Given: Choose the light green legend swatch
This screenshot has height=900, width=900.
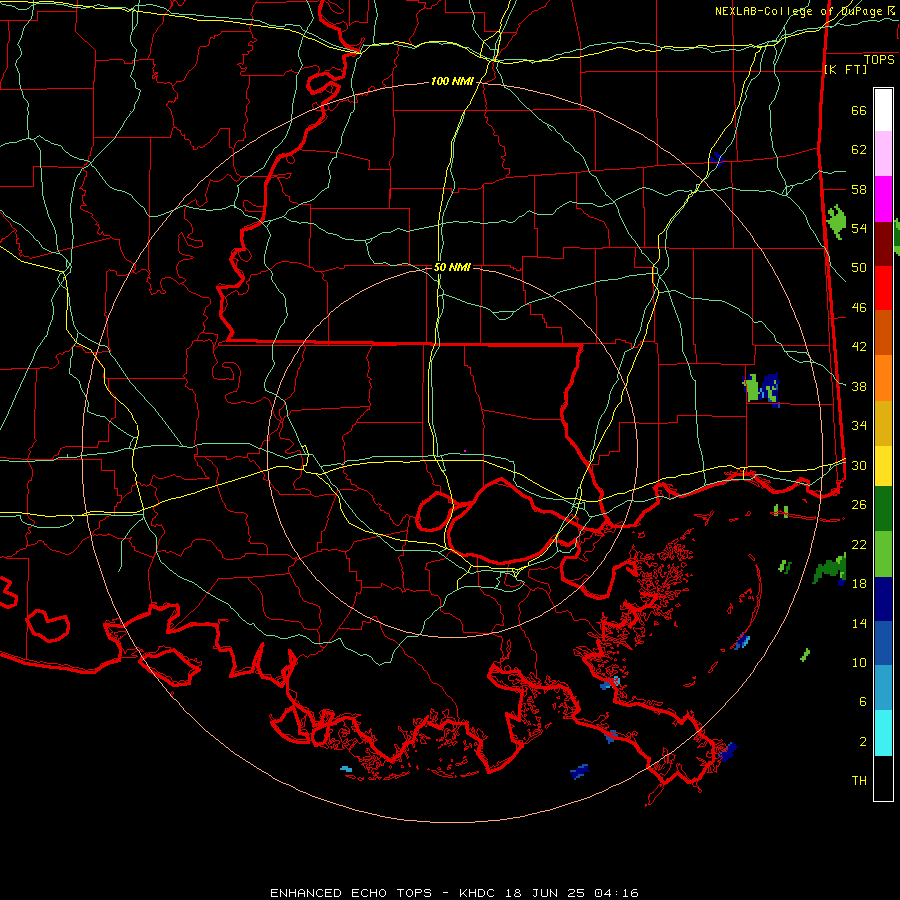Looking at the screenshot, I should tap(883, 554).
